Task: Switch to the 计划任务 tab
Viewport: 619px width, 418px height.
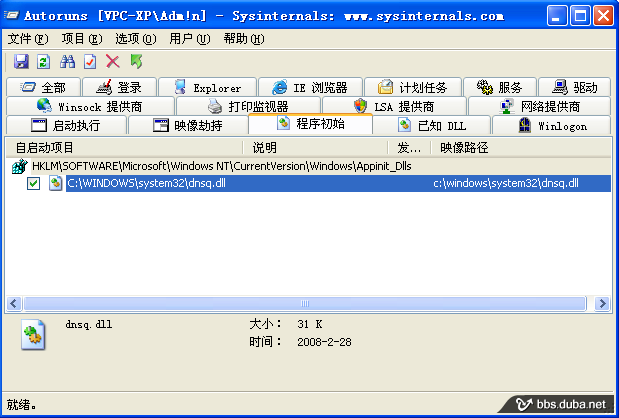Action: 413,87
